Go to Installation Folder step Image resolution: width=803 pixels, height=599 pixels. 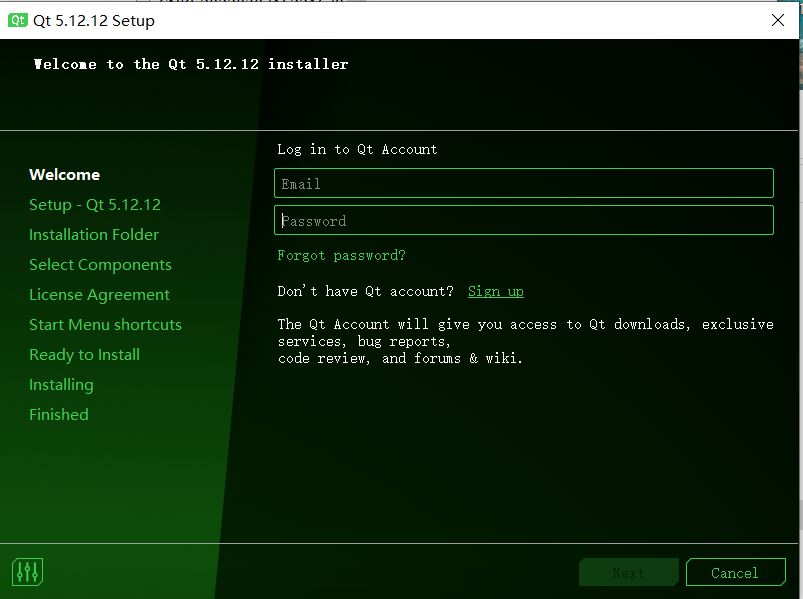click(94, 234)
